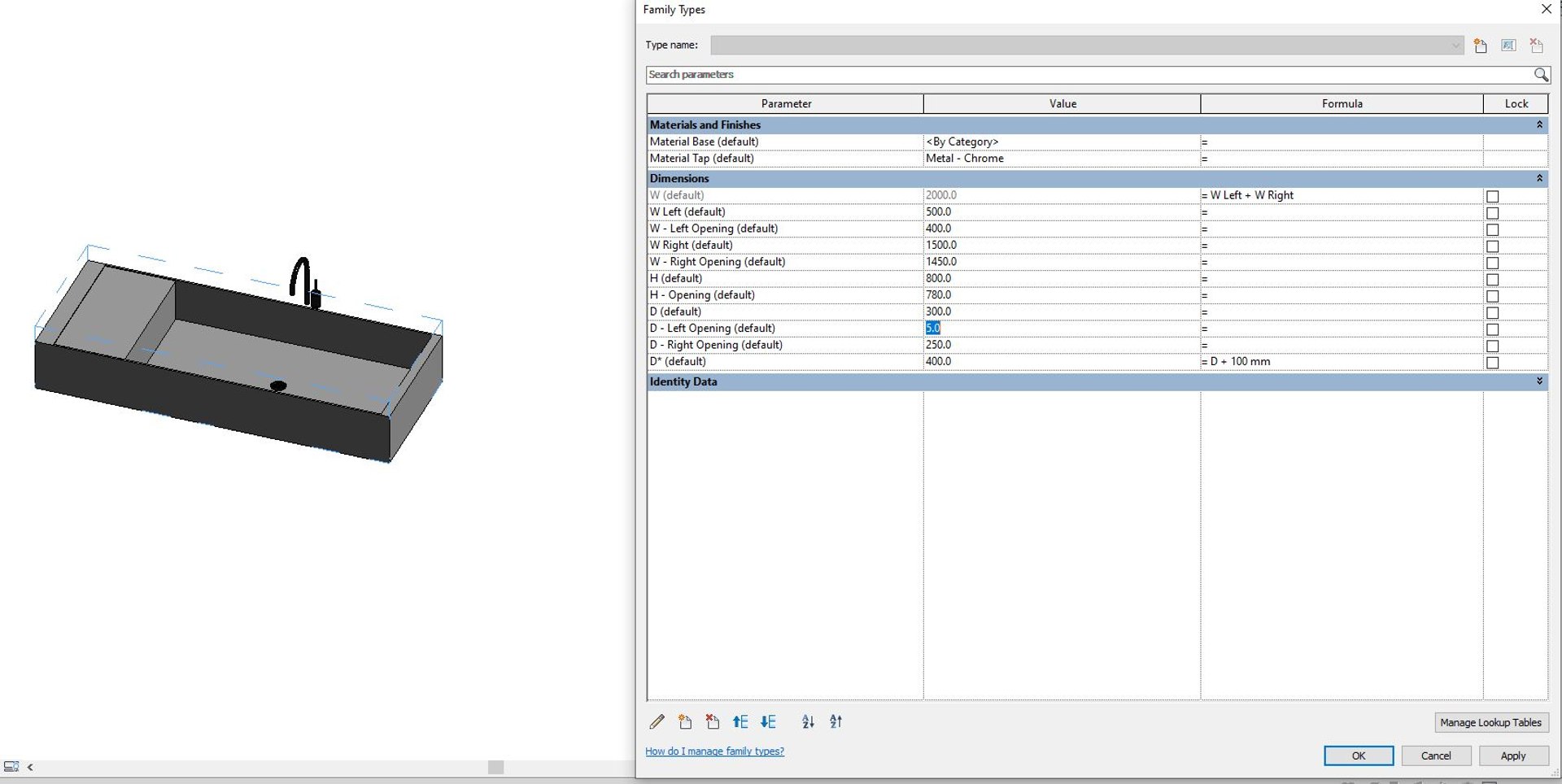Click the Delete Type icon
This screenshot has height=784, width=1562.
[x=1536, y=46]
